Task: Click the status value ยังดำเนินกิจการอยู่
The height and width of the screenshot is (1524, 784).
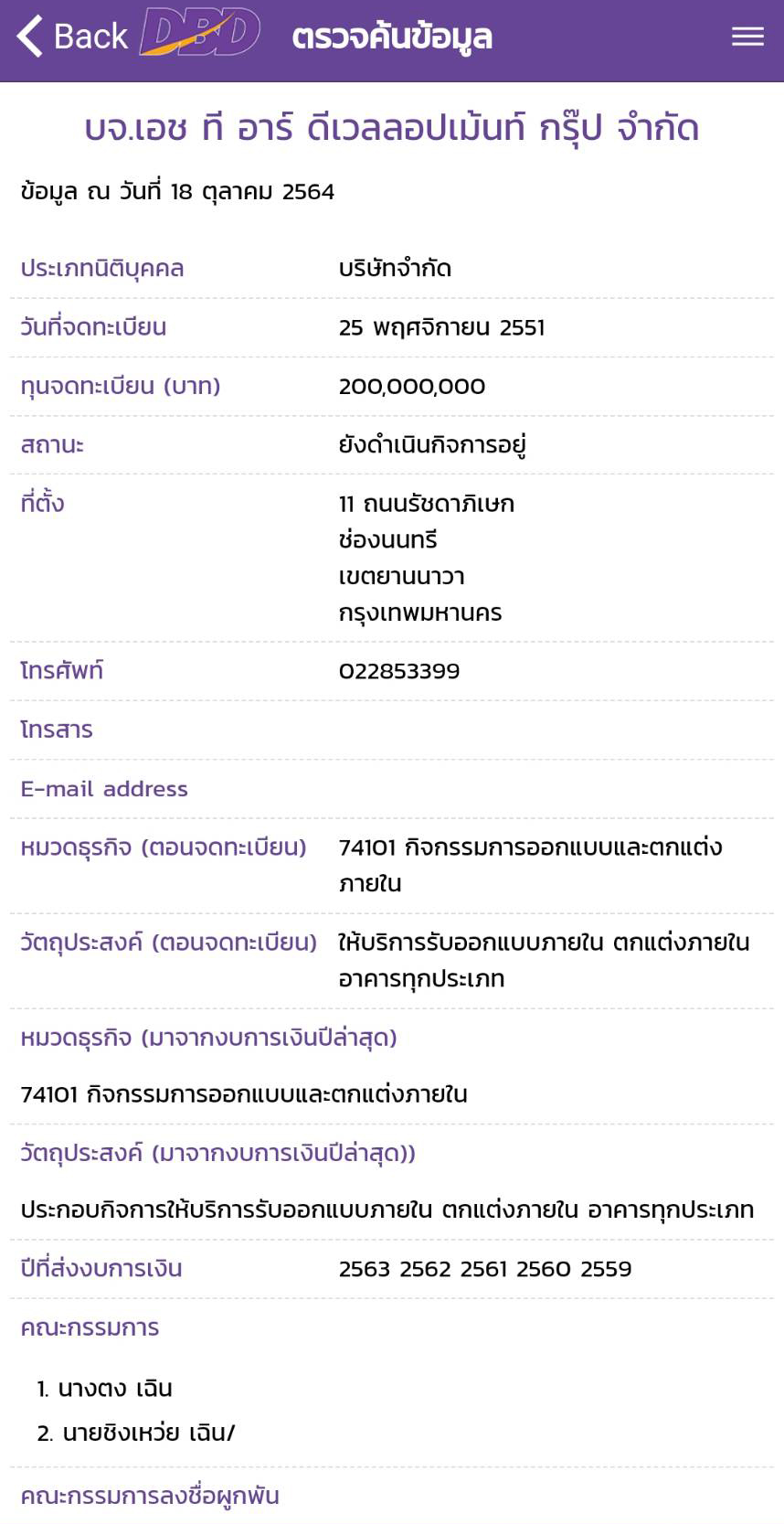Action: 432,445
